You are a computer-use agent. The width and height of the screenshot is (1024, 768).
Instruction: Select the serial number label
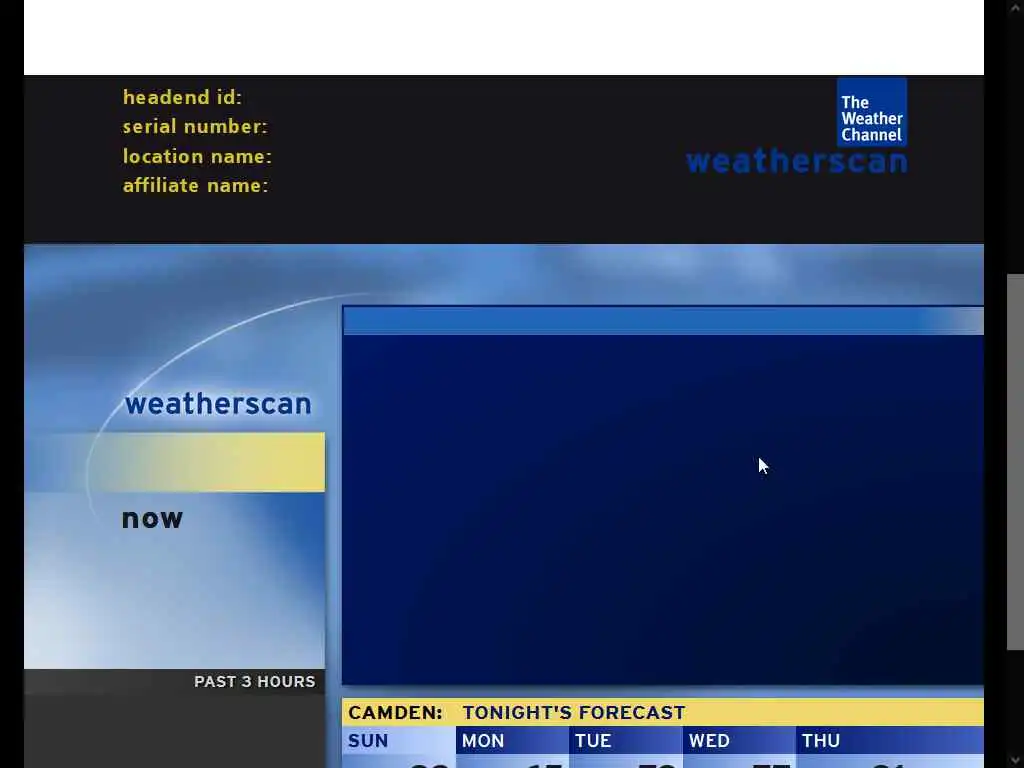195,127
